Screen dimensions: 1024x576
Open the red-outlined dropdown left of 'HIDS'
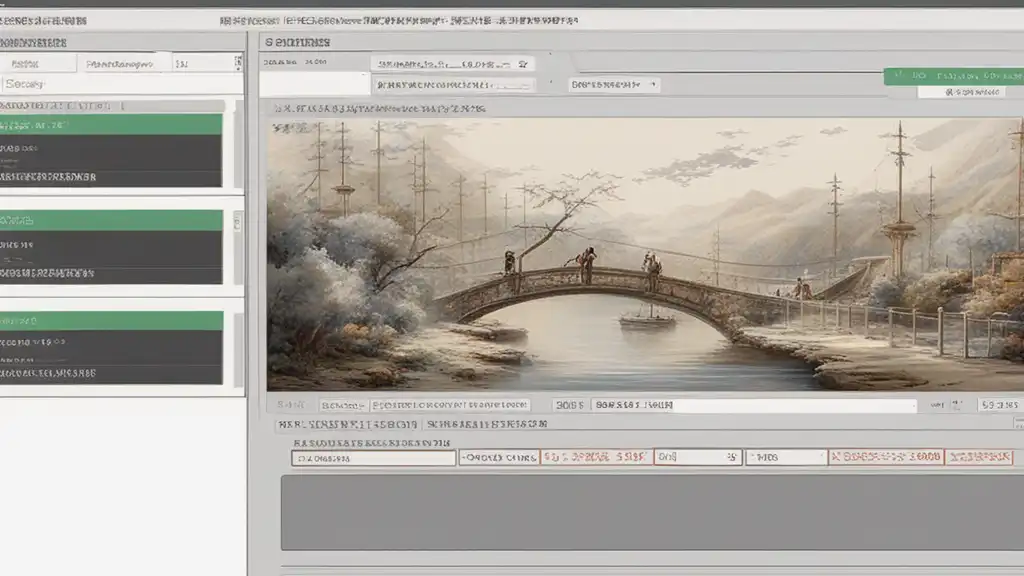click(x=697, y=458)
